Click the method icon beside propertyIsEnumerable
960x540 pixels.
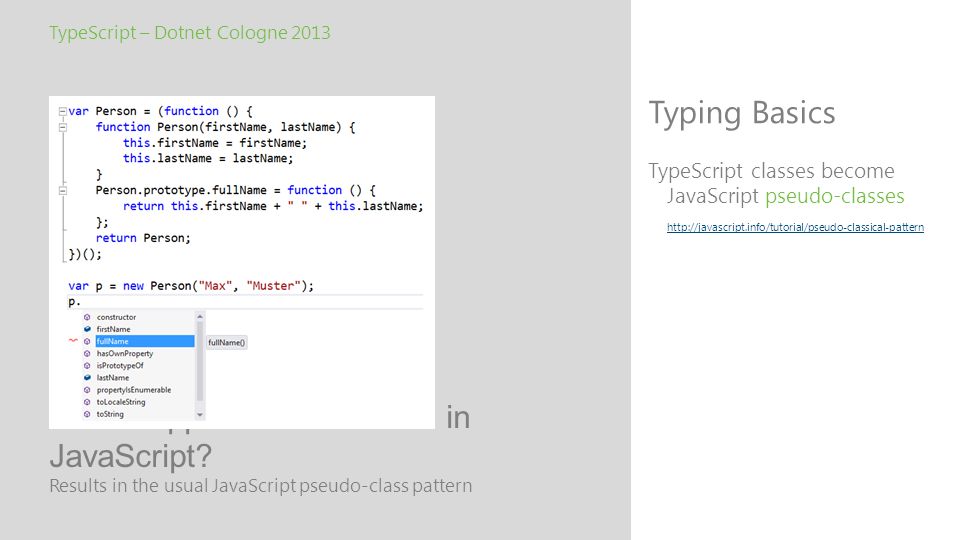[87, 390]
